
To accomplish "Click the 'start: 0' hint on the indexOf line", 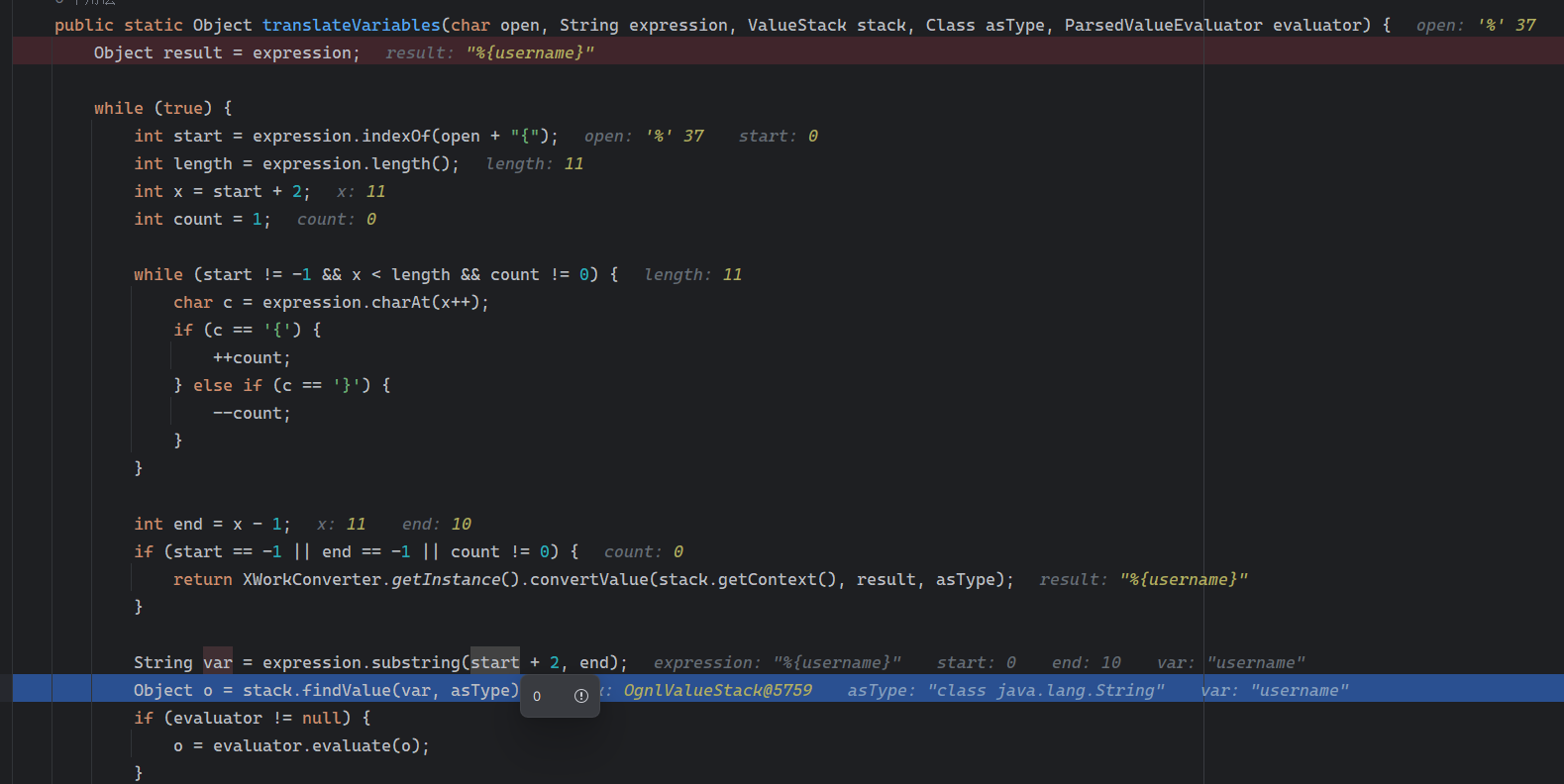I will tap(779, 136).
